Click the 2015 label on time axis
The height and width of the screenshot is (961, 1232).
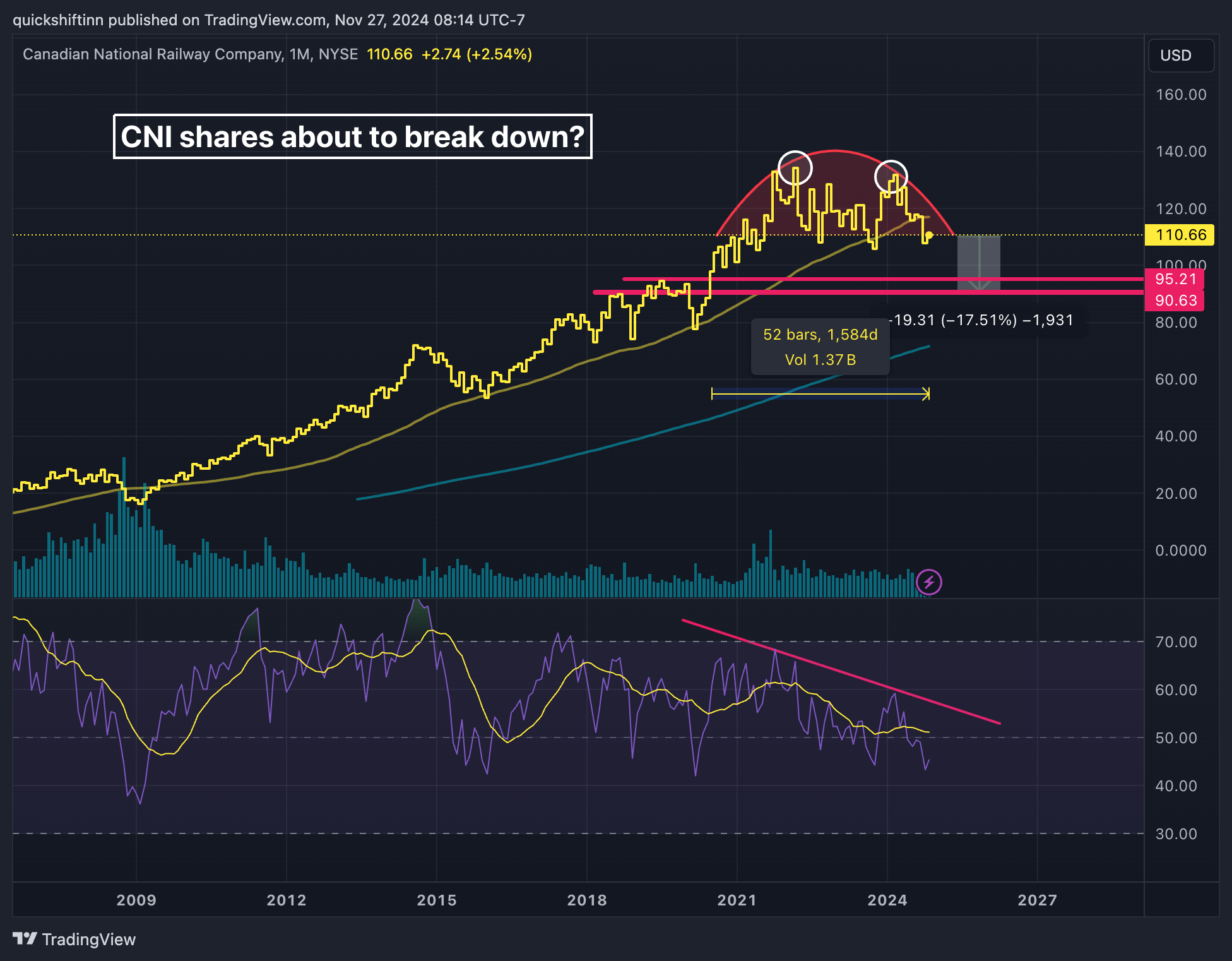[437, 900]
